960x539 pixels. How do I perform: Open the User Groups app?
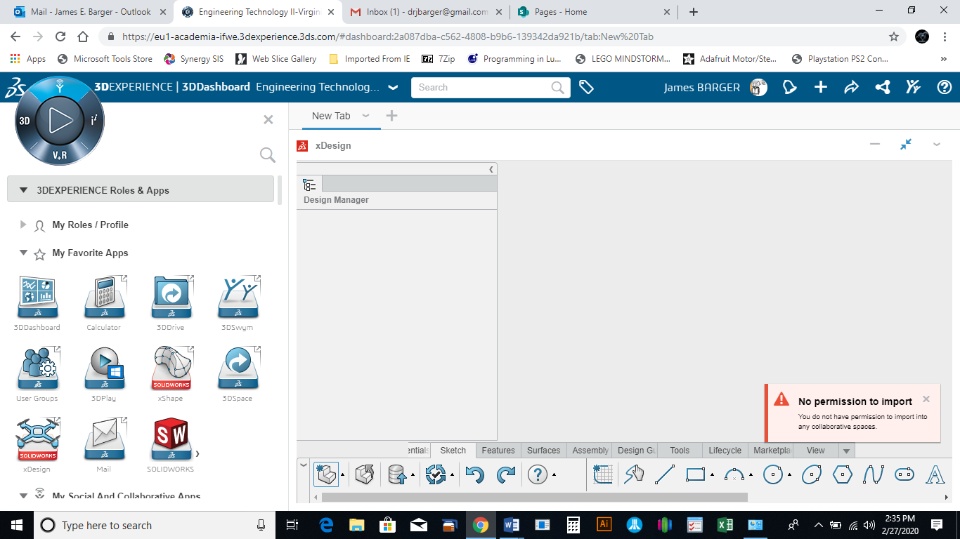[x=37, y=369]
